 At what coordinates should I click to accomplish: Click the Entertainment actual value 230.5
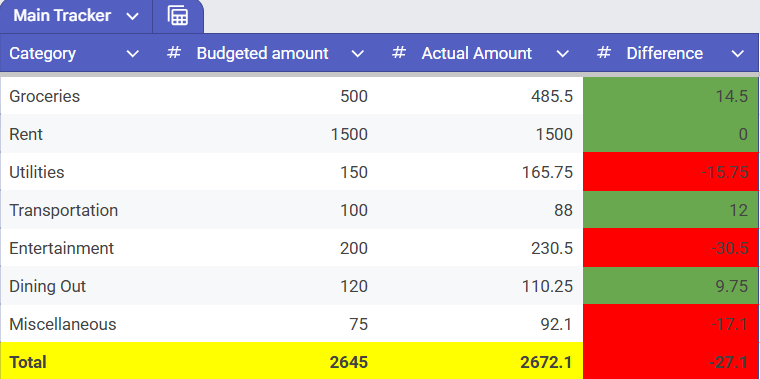[552, 248]
